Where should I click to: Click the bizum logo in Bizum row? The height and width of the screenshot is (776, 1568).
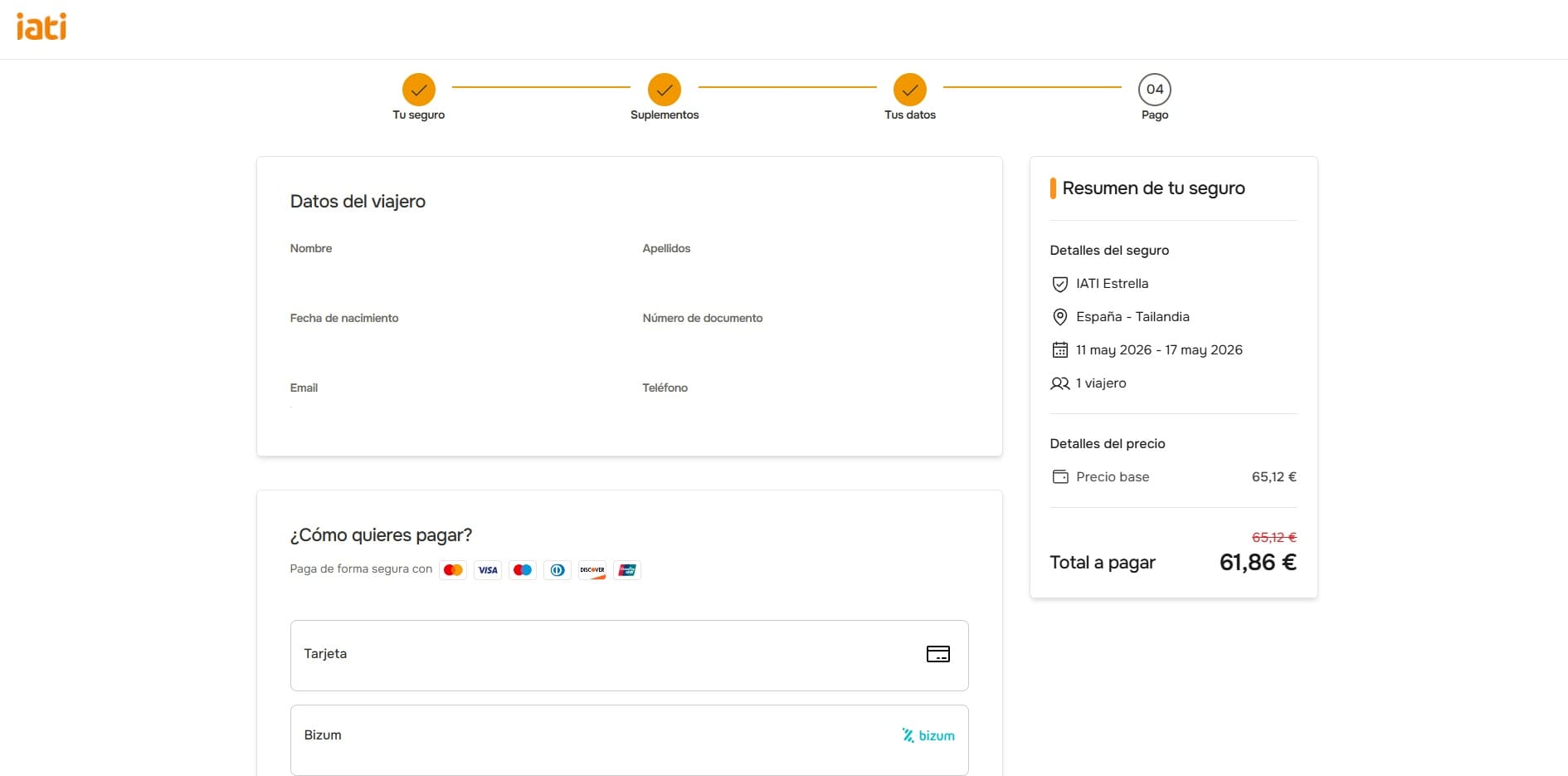pos(928,735)
